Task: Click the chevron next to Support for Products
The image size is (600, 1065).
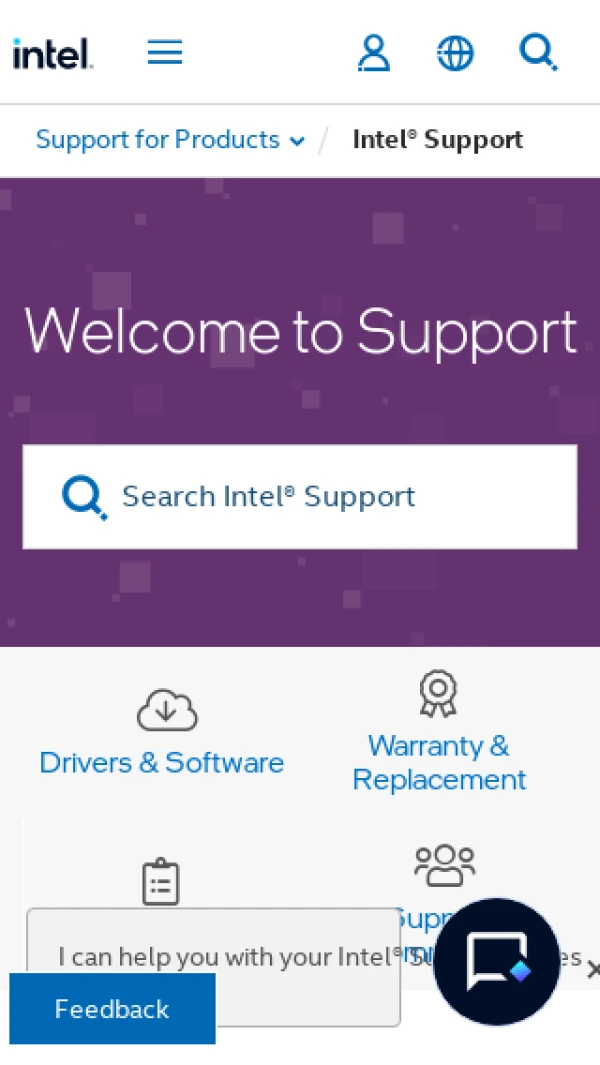Action: pos(297,141)
